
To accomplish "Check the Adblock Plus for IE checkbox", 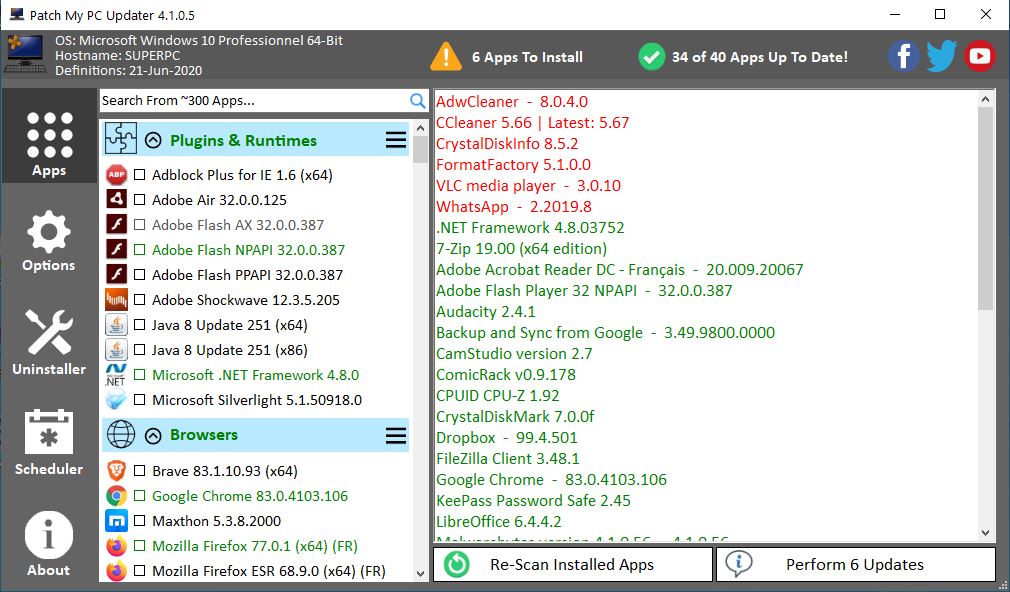I will [139, 175].
